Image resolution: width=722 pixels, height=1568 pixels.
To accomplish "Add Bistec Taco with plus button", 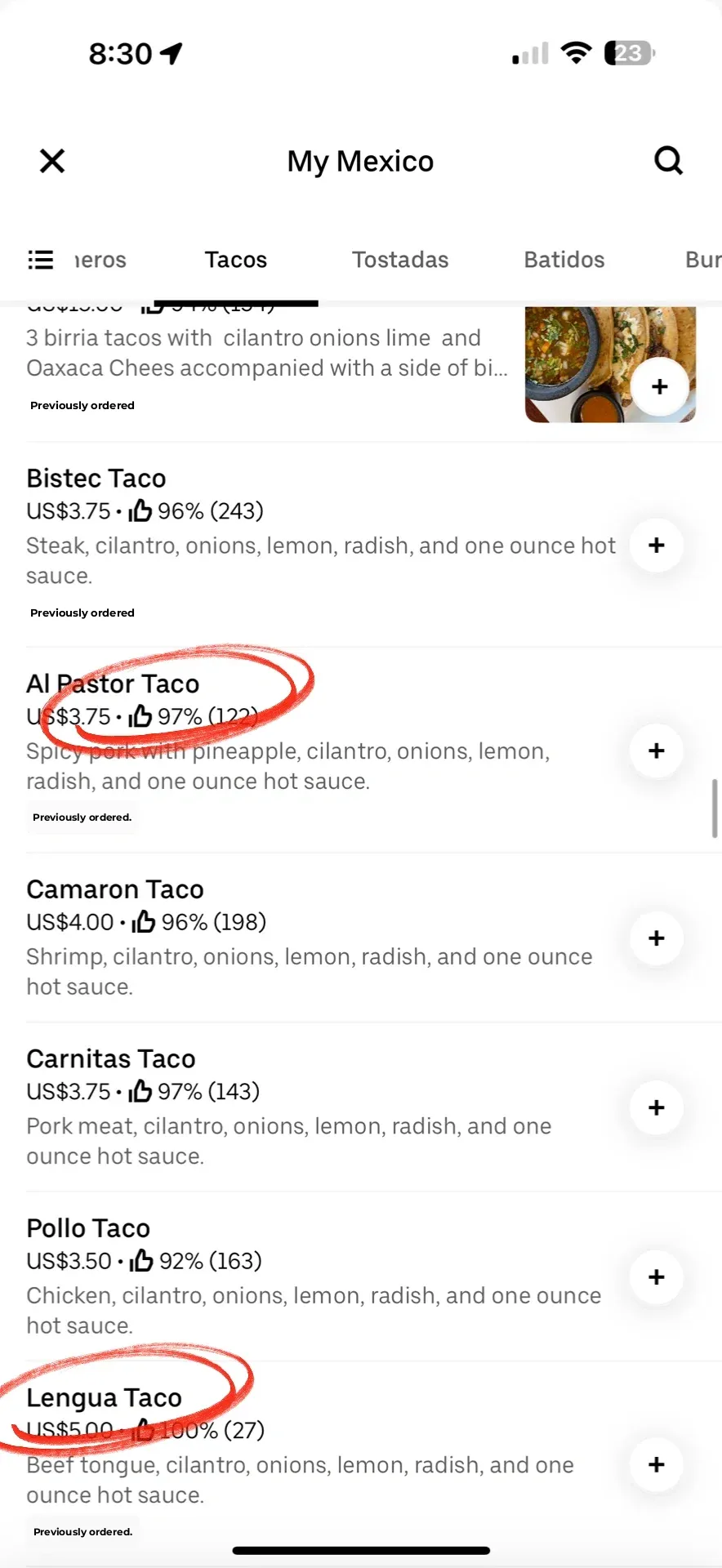I will tap(656, 546).
